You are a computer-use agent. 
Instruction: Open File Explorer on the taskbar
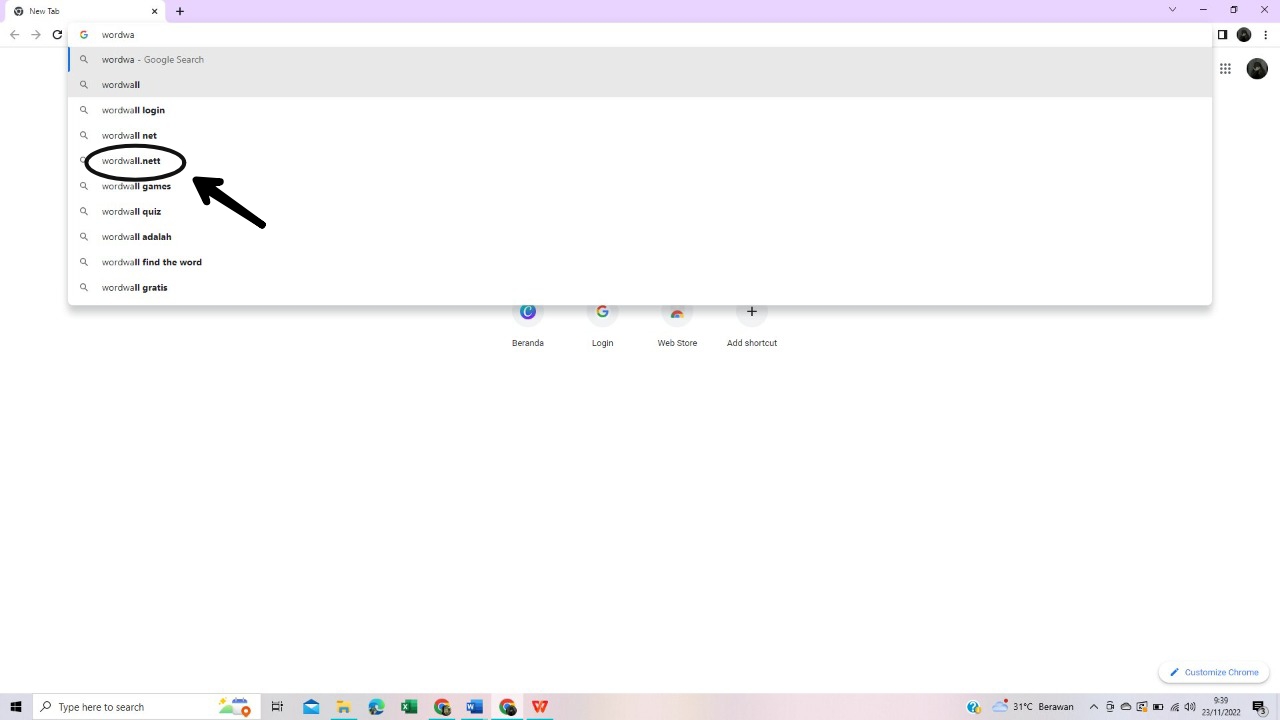pos(343,707)
